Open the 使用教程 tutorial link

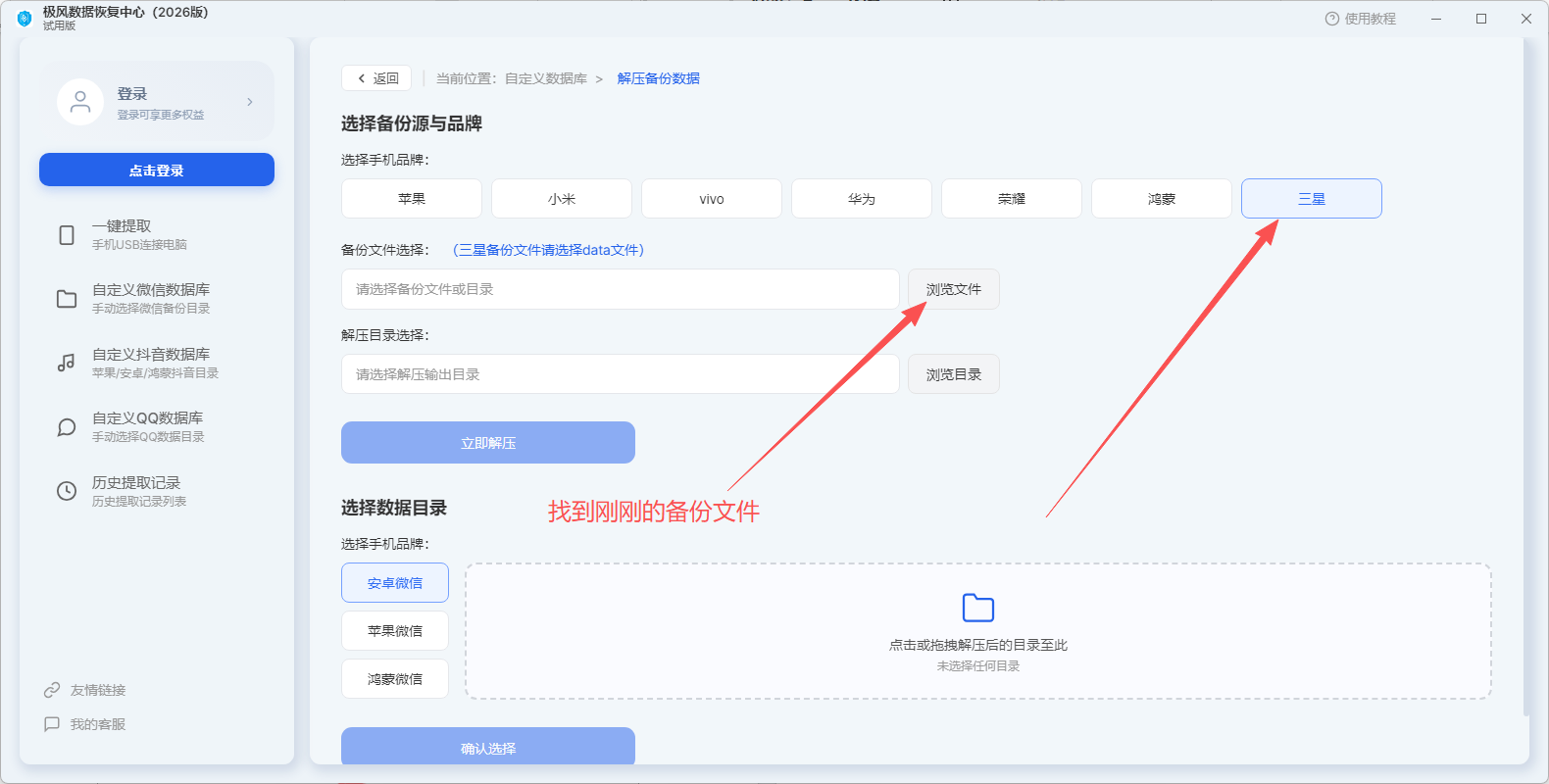pyautogui.click(x=1361, y=19)
